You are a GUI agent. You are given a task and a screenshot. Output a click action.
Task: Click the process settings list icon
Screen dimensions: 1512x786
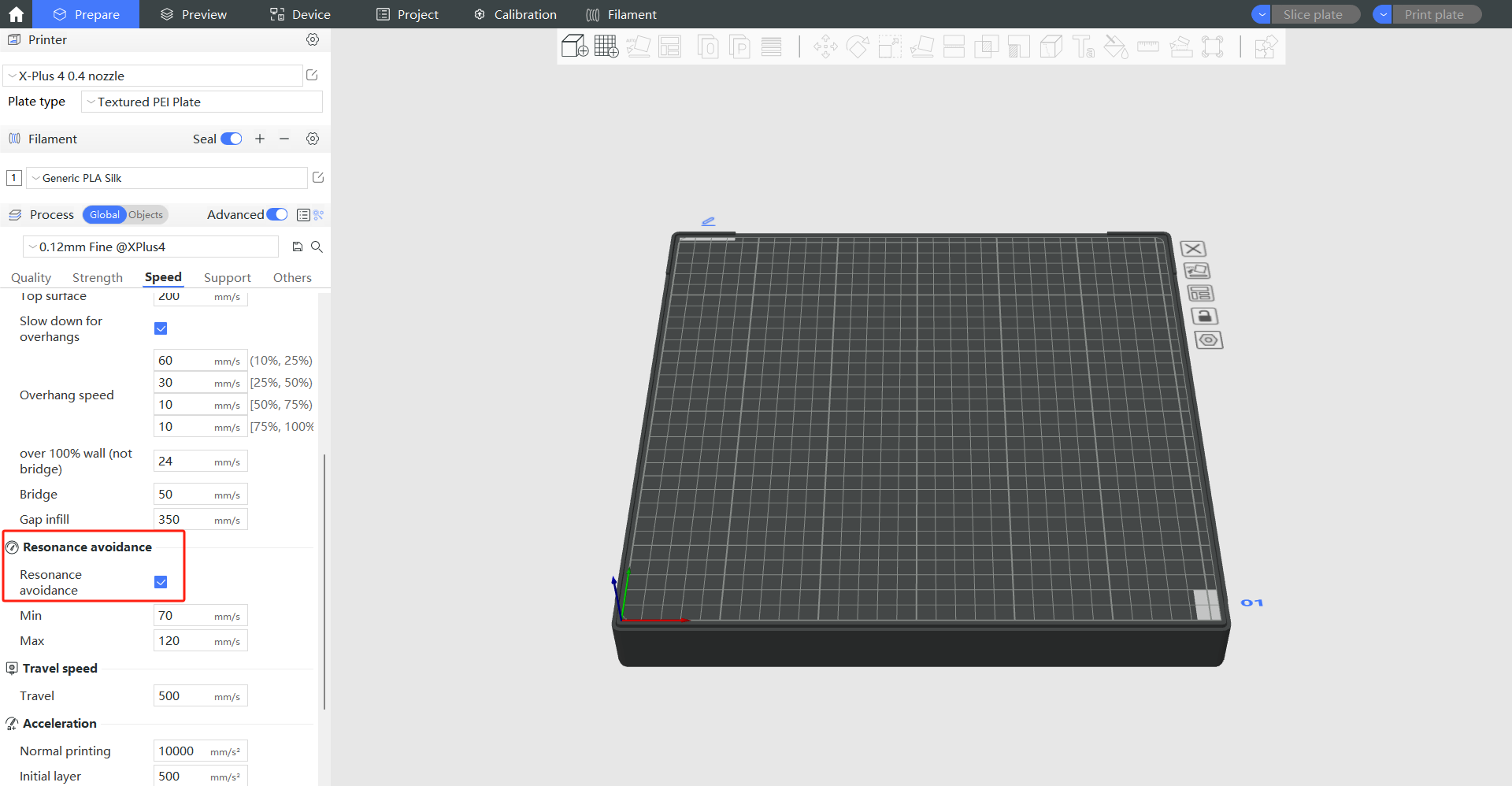click(303, 214)
